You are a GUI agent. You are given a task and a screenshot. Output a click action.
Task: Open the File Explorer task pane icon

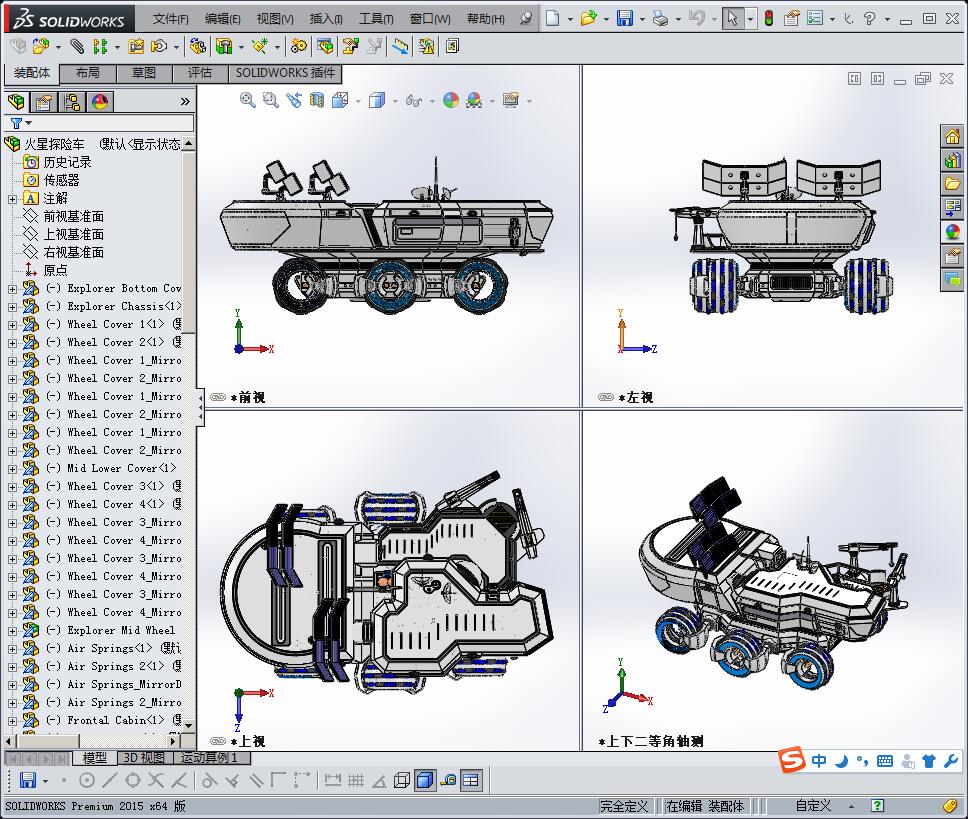point(953,184)
